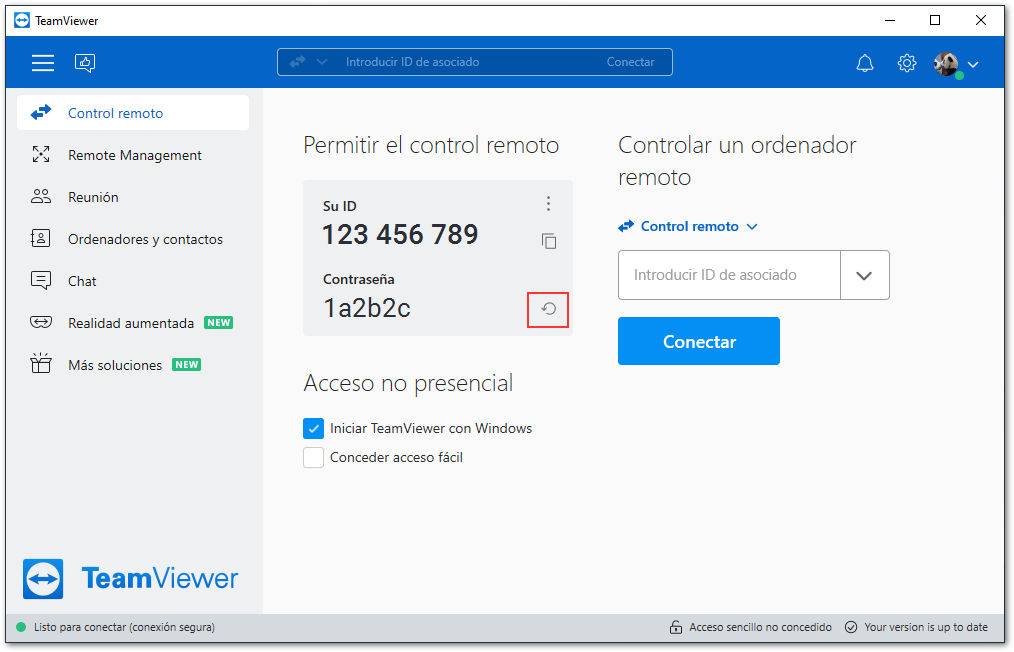
Task: Click the Remote Management expand-arrows icon
Action: click(x=41, y=155)
